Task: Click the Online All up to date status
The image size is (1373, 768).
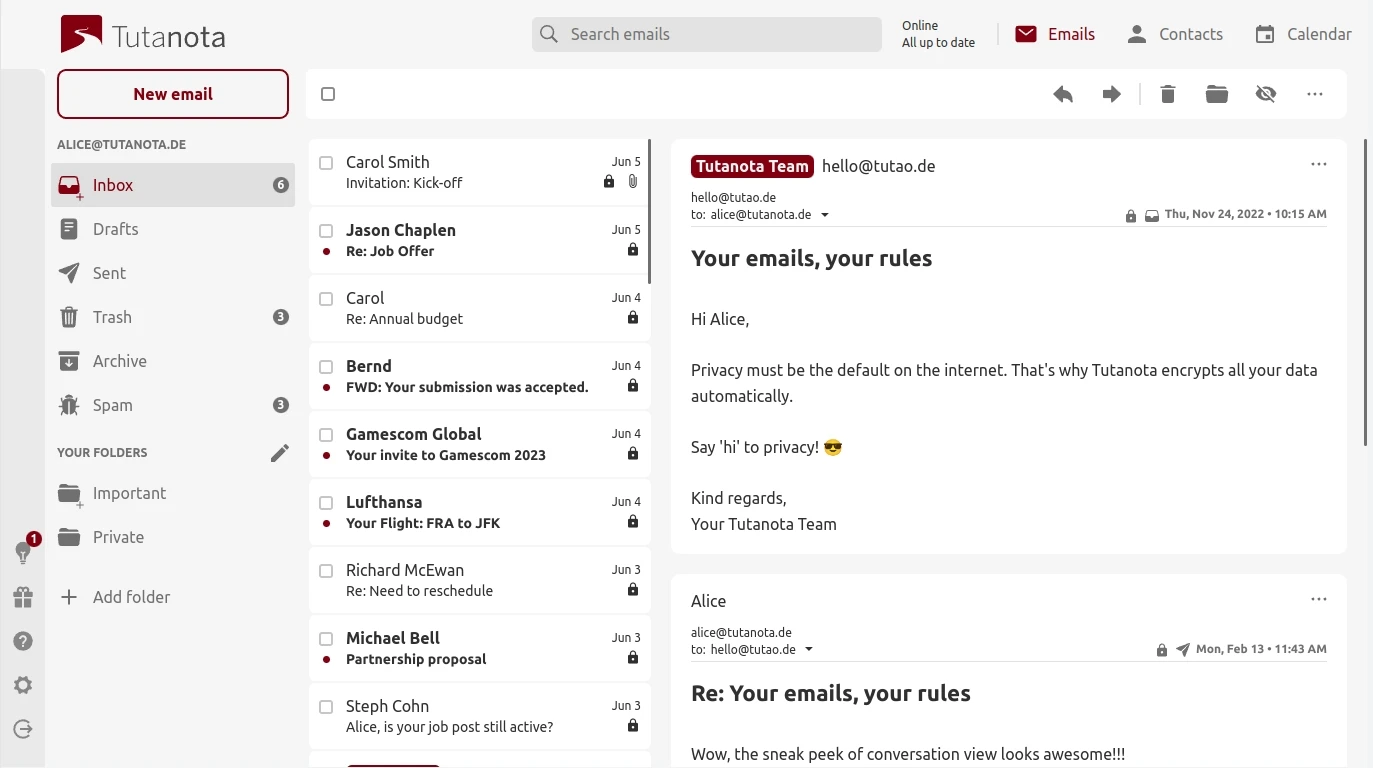Action: (x=938, y=34)
